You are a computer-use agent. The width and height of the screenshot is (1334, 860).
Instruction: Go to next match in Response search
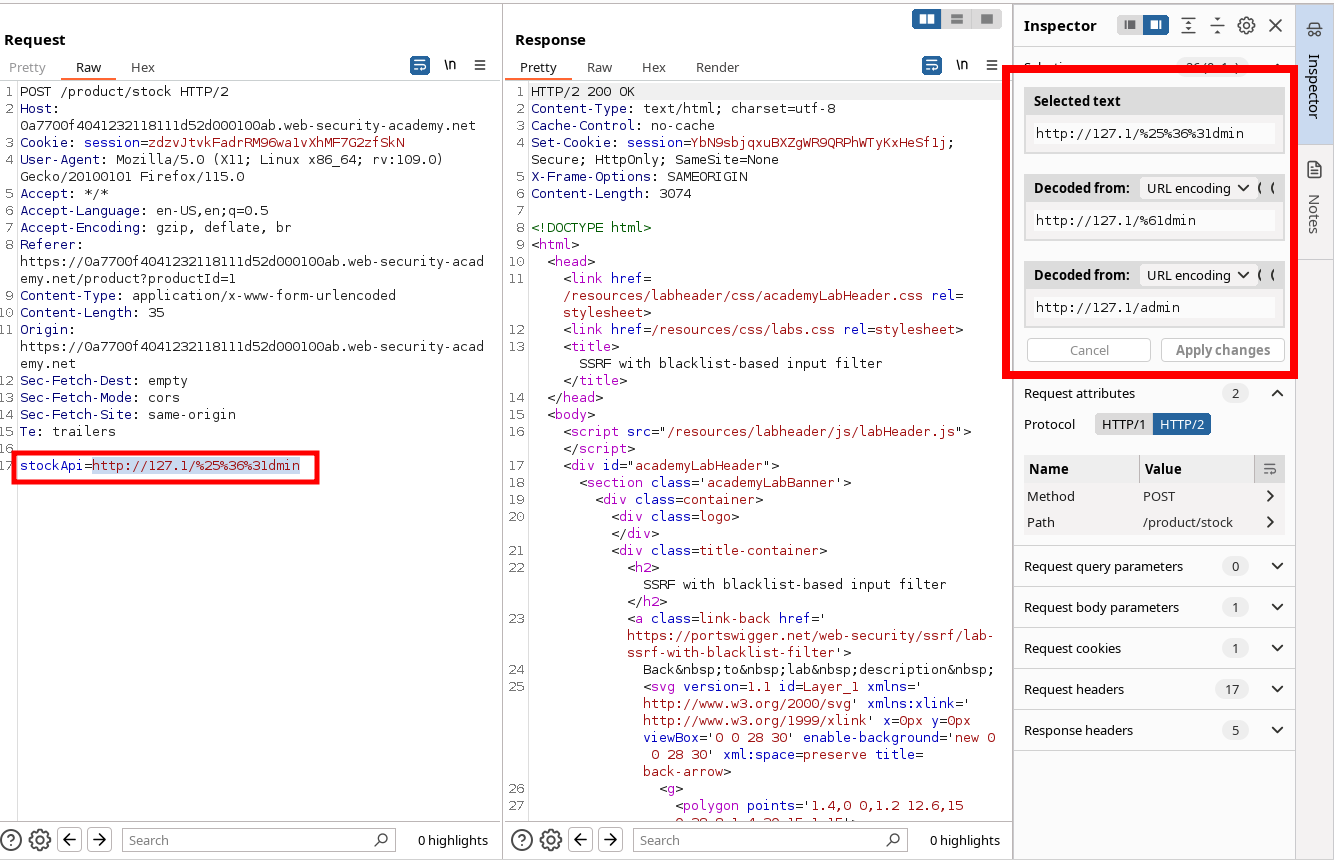609,840
